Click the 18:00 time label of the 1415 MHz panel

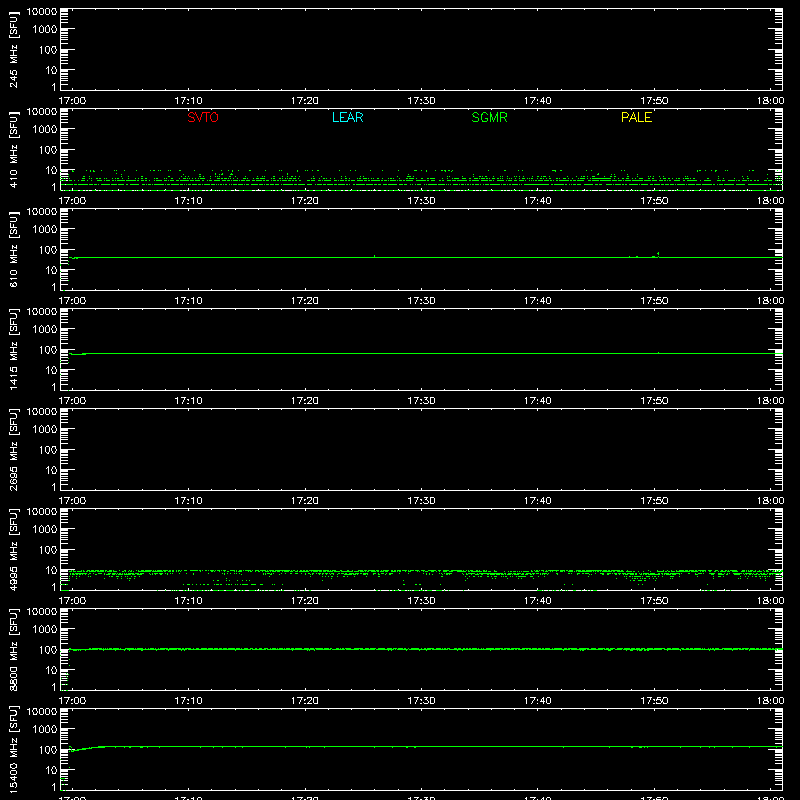770,401
